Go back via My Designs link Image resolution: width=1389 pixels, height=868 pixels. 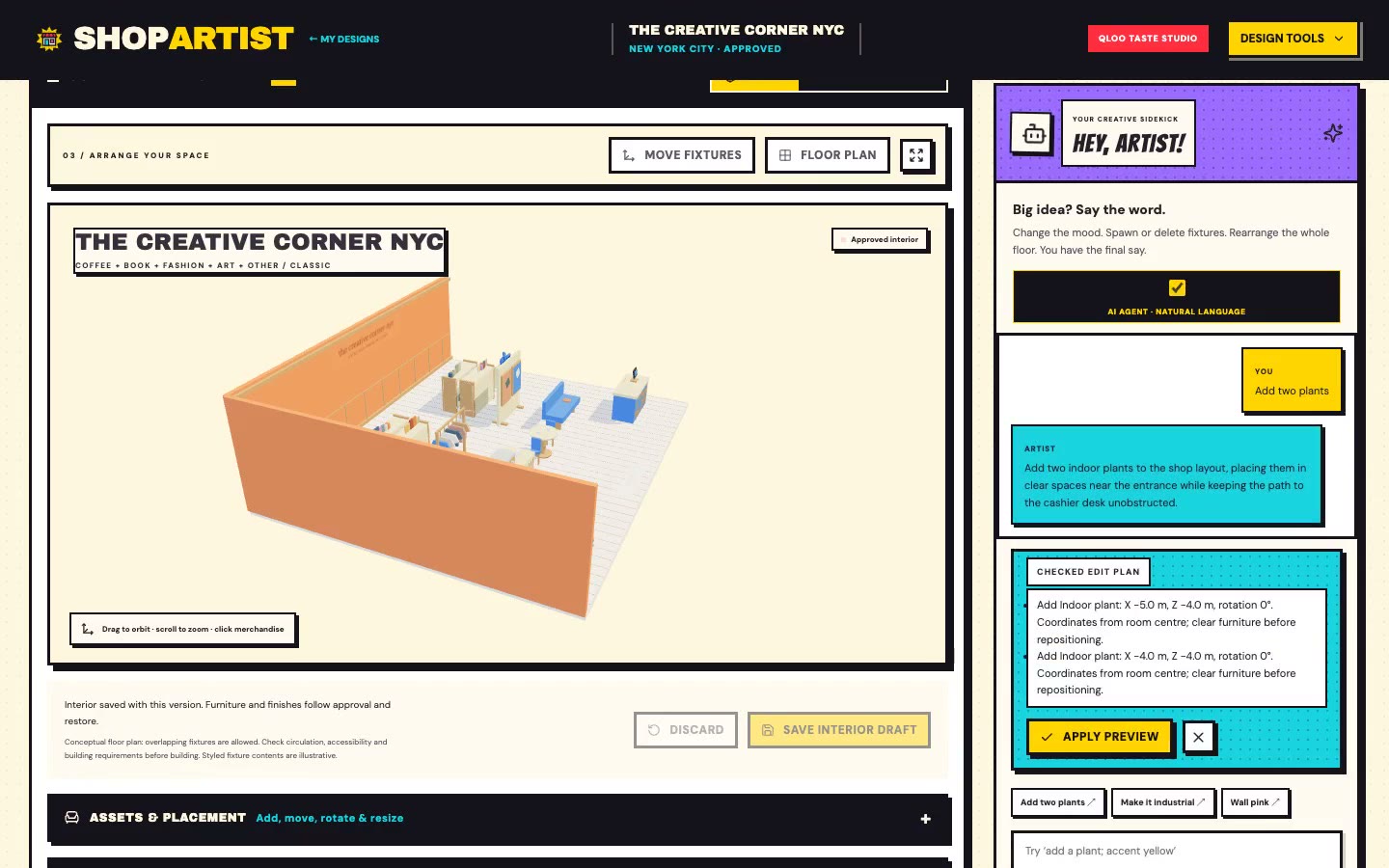(x=344, y=40)
